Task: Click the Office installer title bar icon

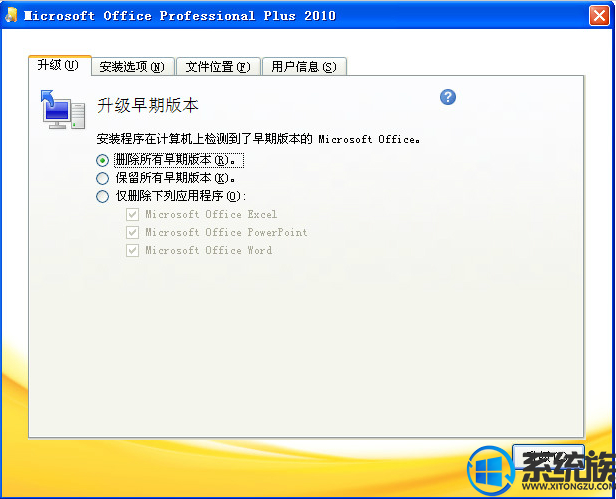Action: coord(11,15)
